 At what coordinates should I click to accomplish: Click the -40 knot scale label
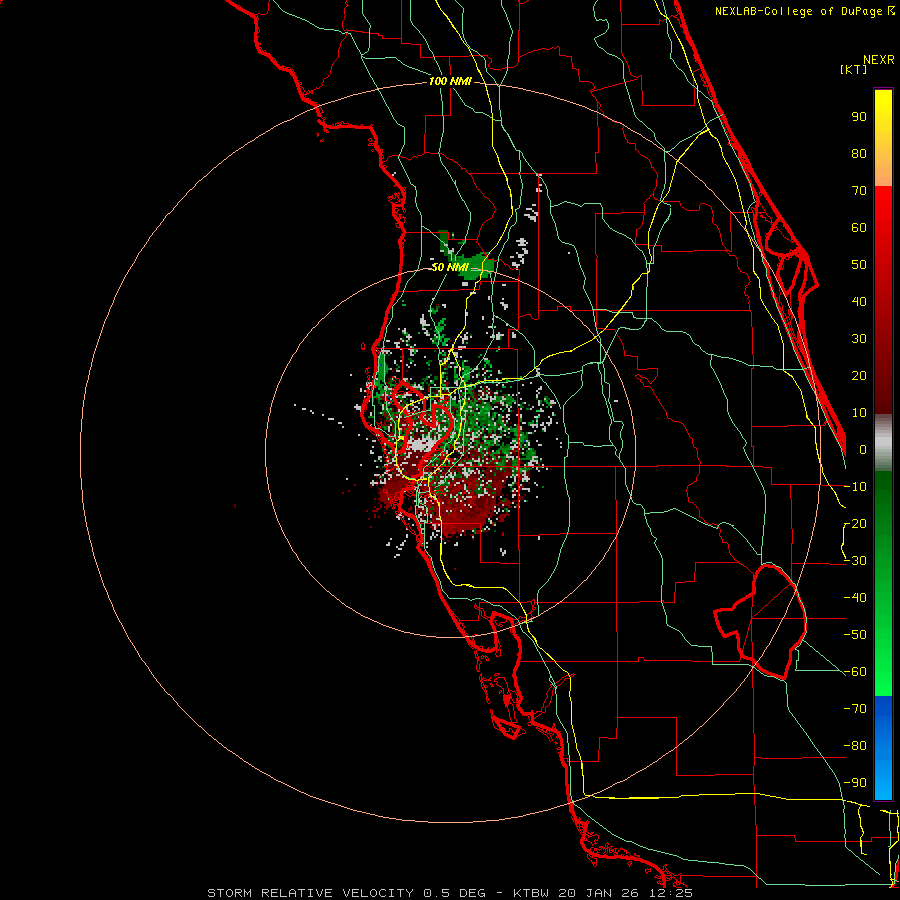[x=856, y=598]
